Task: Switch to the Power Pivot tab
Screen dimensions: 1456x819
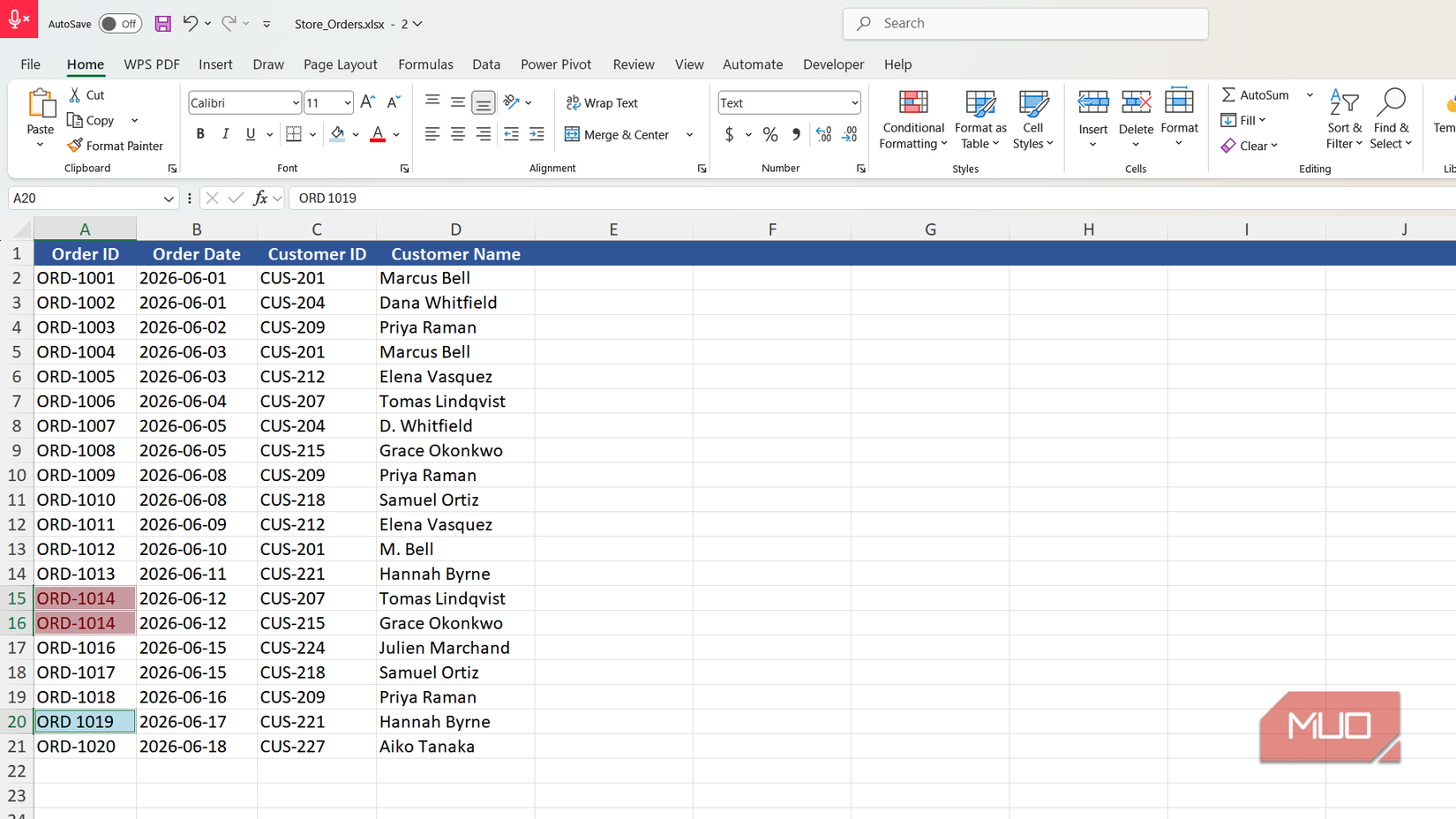Action: (556, 64)
